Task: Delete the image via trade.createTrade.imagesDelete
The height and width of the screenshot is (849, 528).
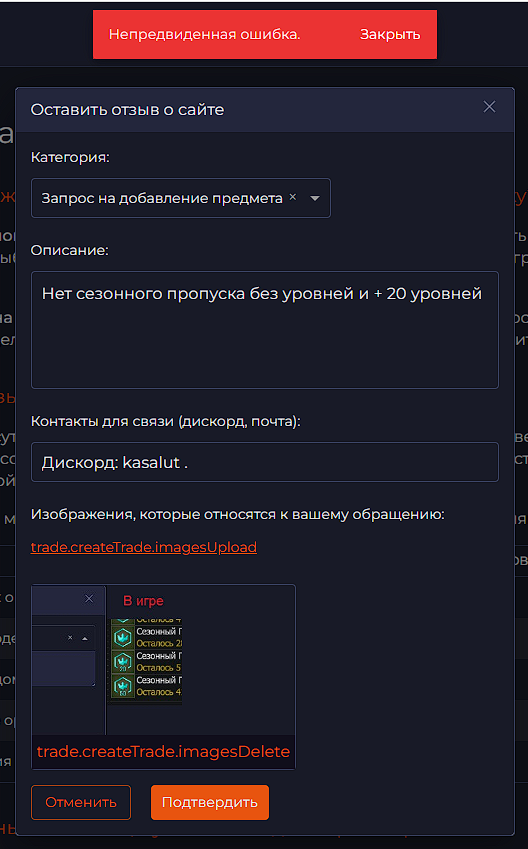Action: tap(163, 752)
